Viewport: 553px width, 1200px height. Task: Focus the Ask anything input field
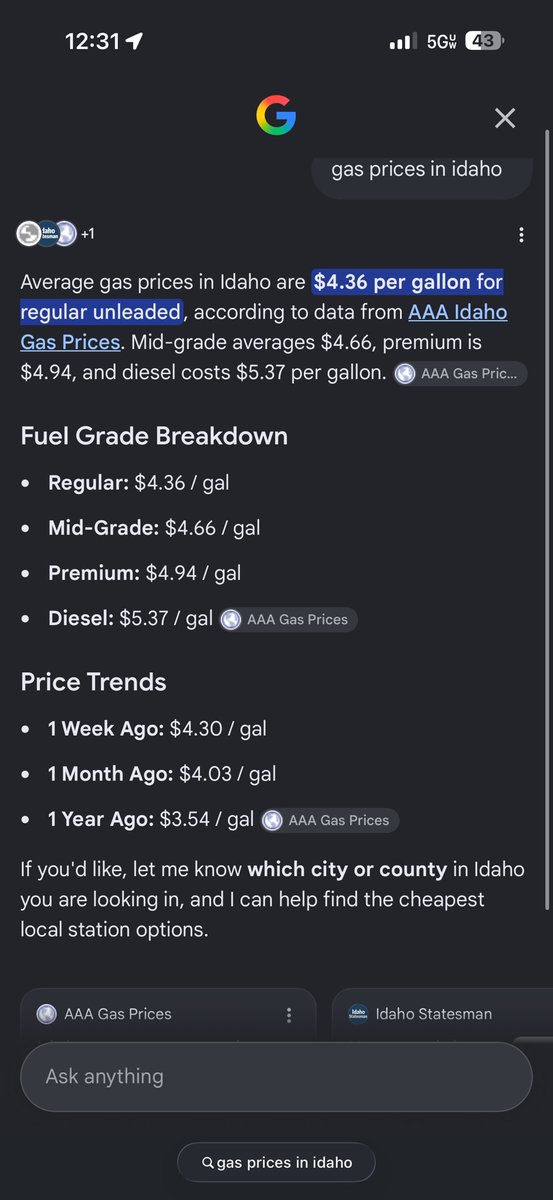click(276, 1077)
